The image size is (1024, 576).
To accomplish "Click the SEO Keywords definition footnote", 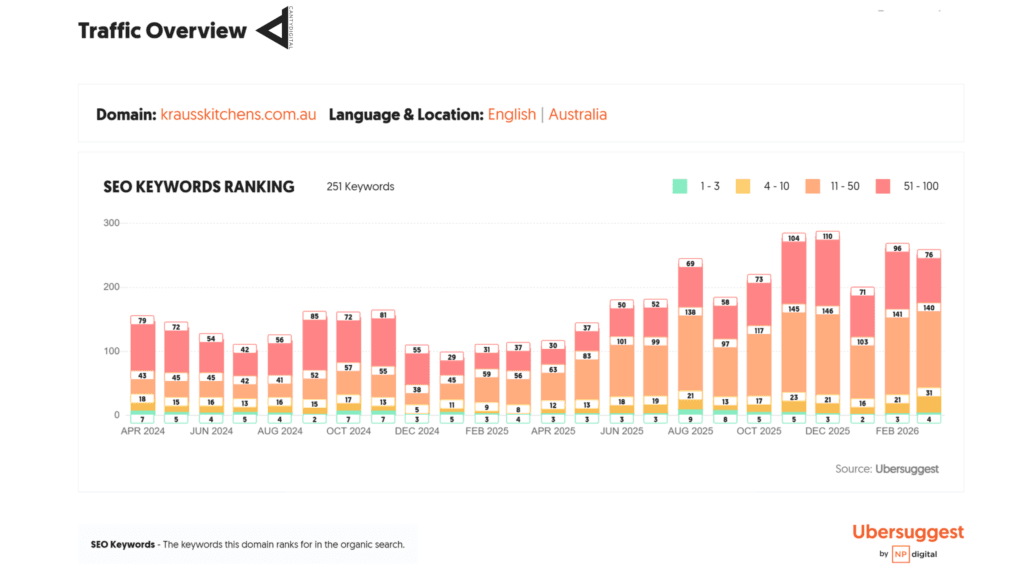I will (x=248, y=544).
